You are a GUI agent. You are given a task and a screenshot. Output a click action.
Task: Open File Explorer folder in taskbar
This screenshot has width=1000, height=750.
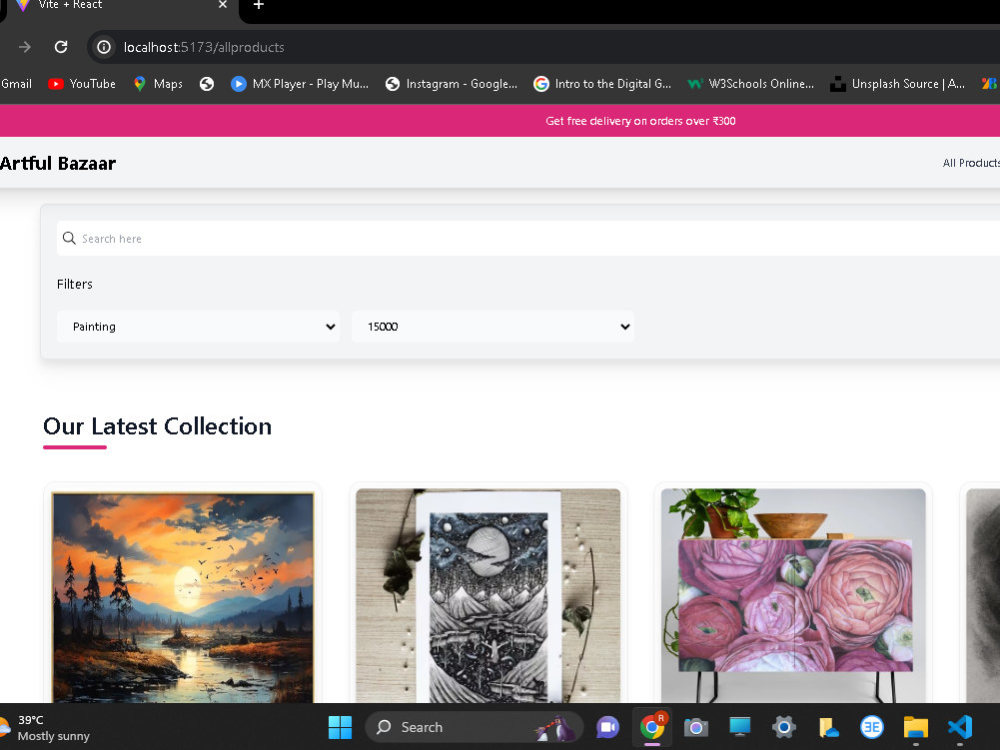pyautogui.click(x=915, y=727)
